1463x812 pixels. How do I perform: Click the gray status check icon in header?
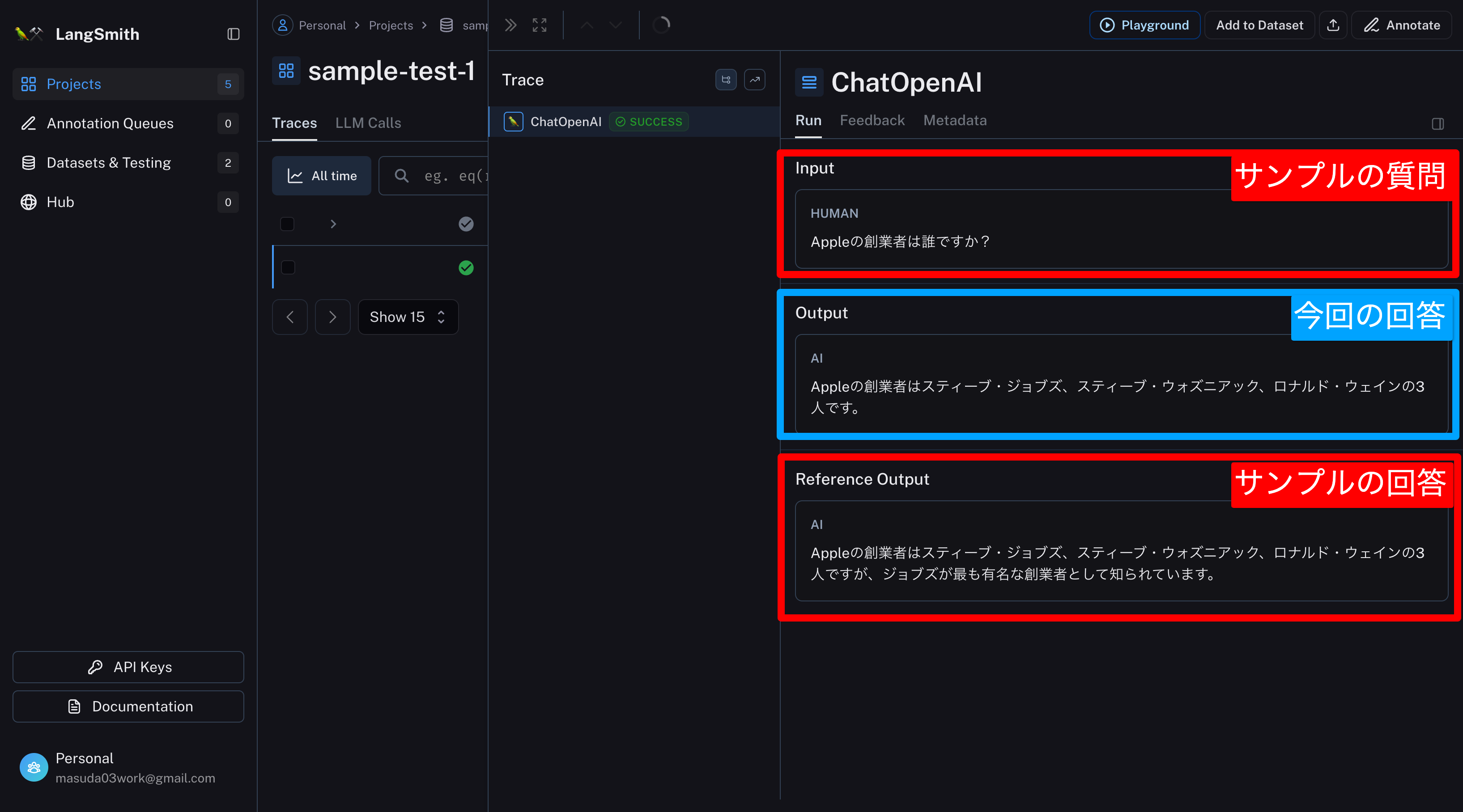click(x=466, y=224)
